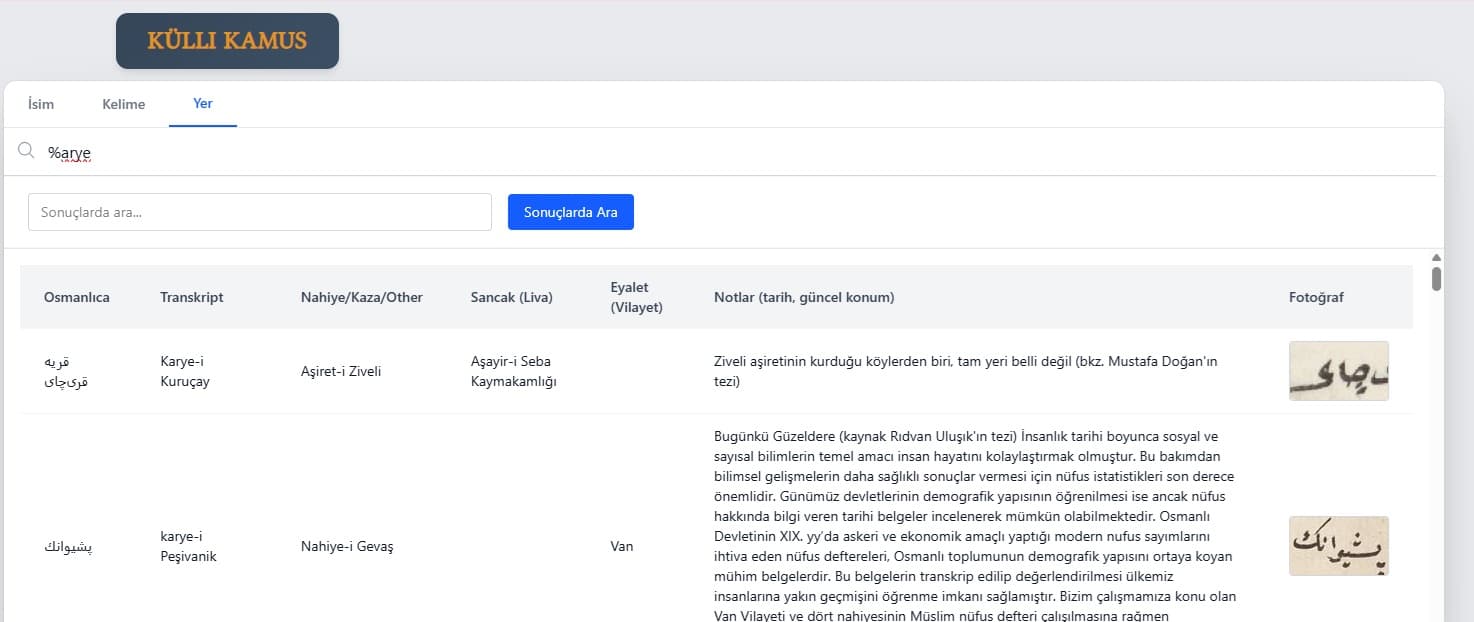1474x622 pixels.
Task: Click the KÜLLI KAMUS logo banner
Action: click(227, 41)
